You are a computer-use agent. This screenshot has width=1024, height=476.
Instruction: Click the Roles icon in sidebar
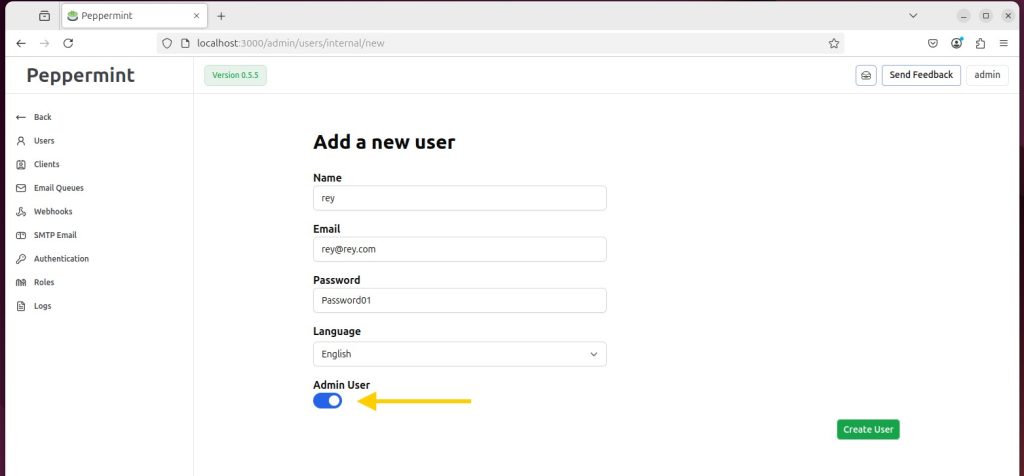click(x=21, y=282)
